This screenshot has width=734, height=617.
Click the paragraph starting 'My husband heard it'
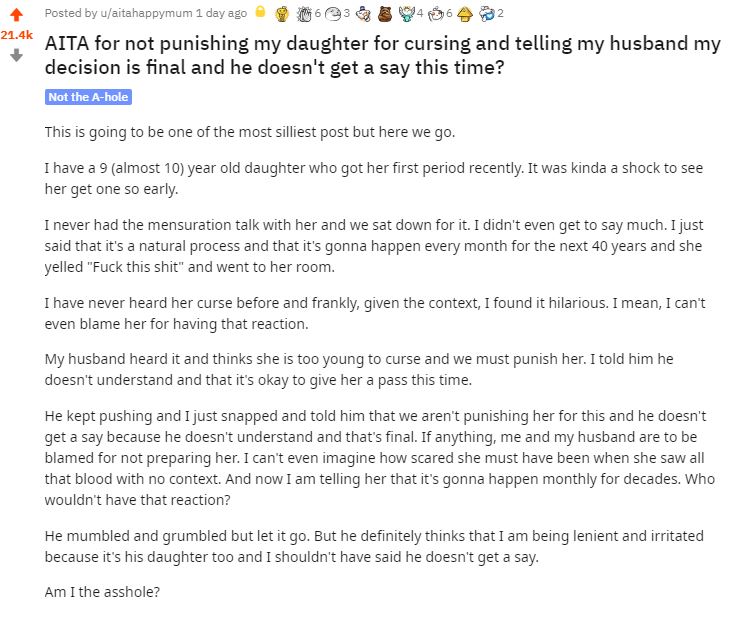(359, 369)
